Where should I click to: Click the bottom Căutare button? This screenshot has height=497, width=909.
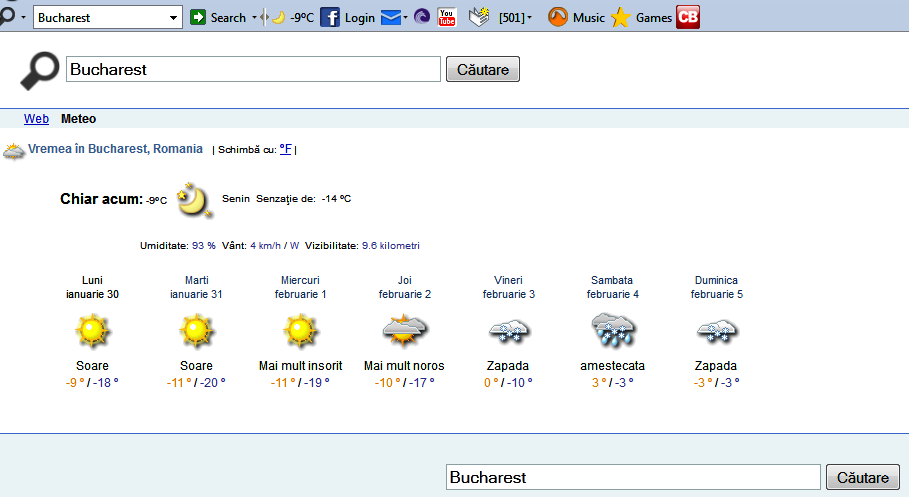pos(862,477)
